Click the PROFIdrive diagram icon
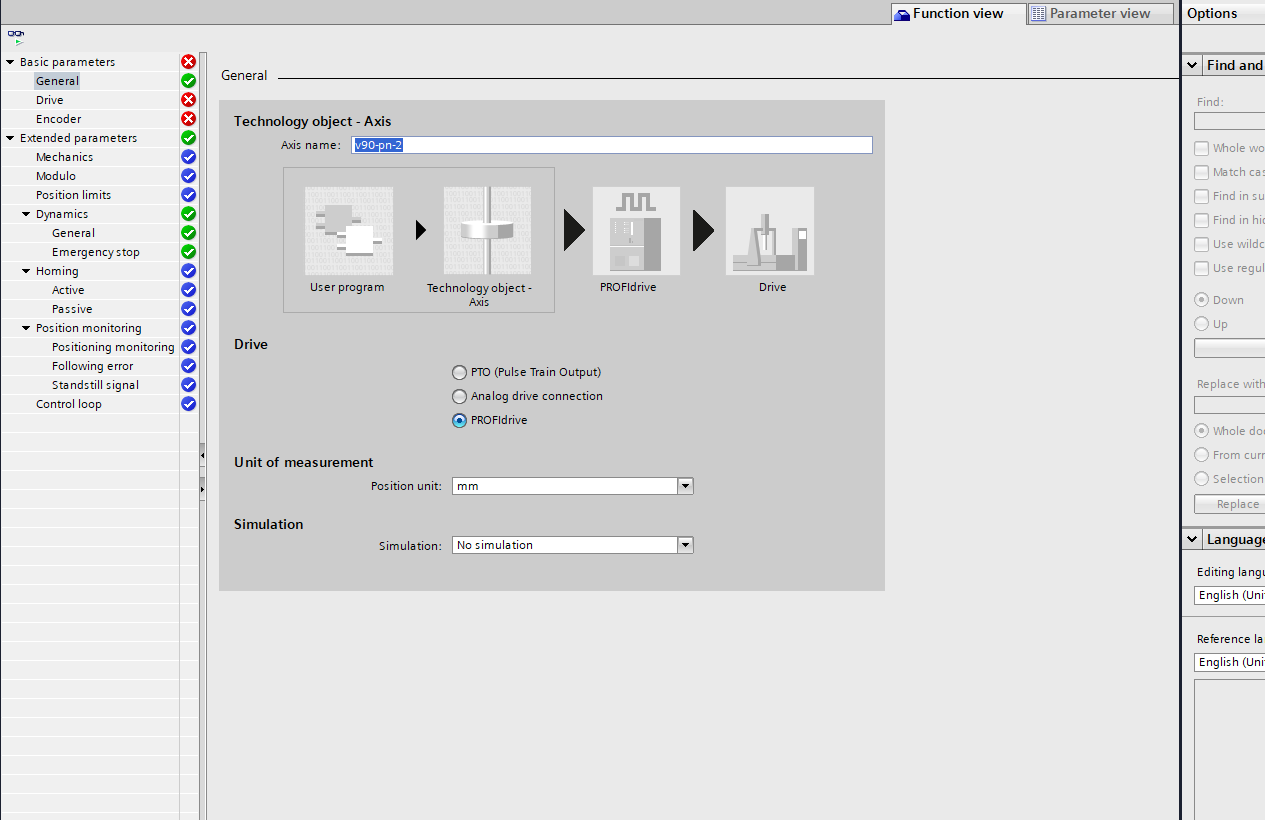The width and height of the screenshot is (1265, 820). tap(636, 231)
